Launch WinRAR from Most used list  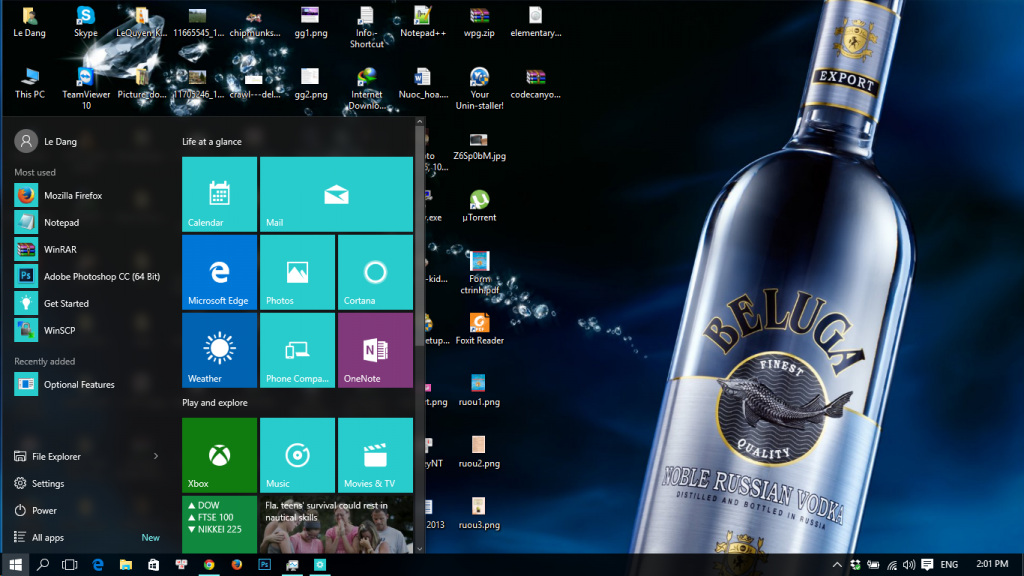click(x=88, y=249)
